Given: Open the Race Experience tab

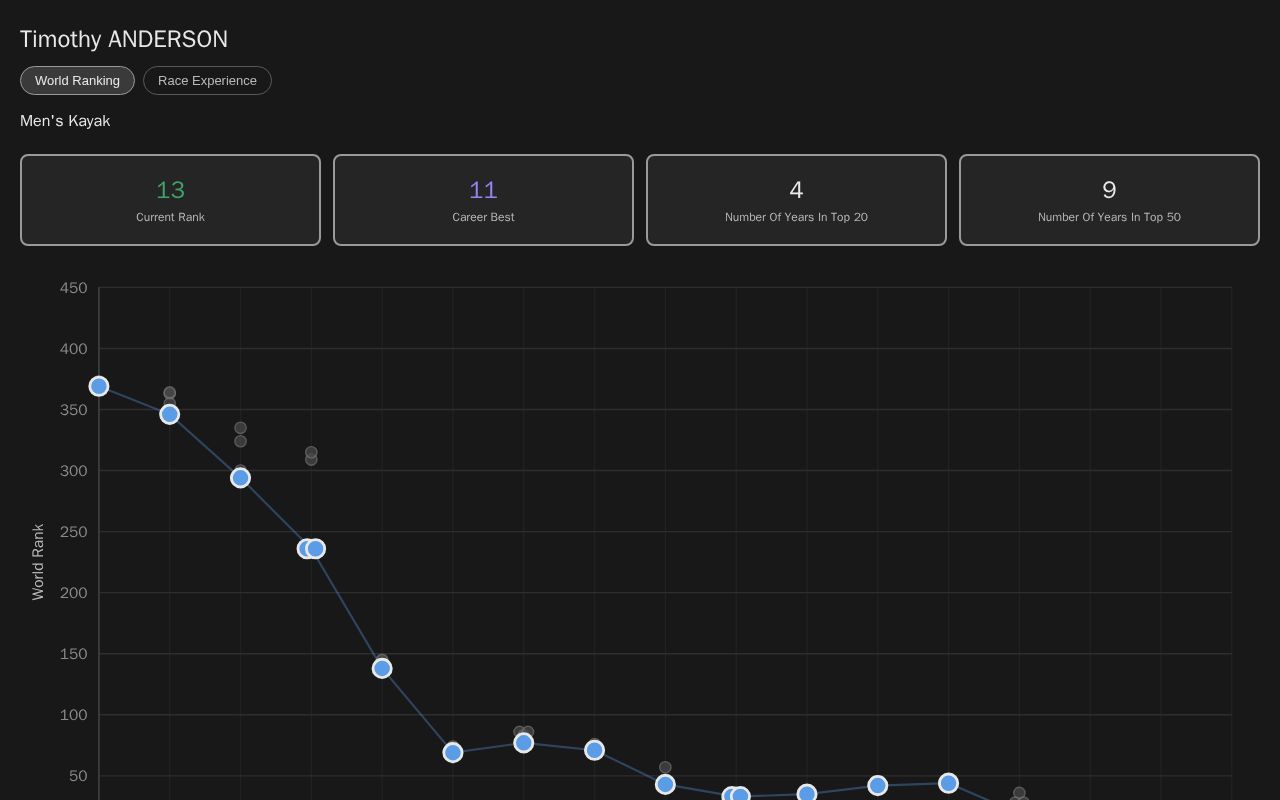Looking at the screenshot, I should (207, 80).
